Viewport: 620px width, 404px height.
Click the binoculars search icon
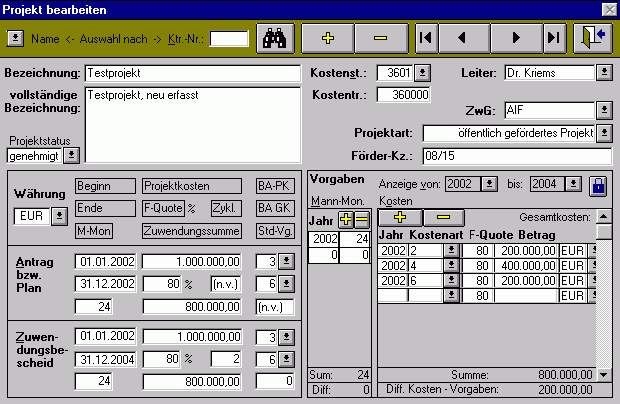pyautogui.click(x=273, y=38)
